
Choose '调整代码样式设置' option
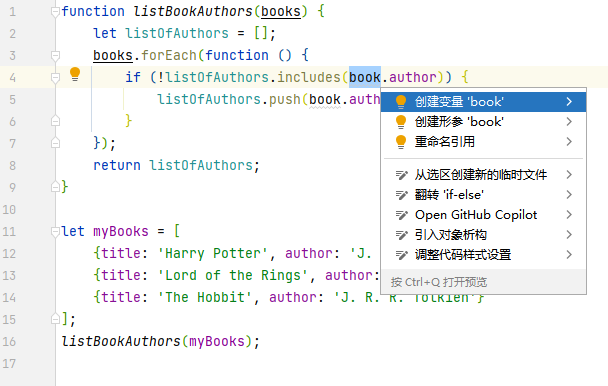pos(483,255)
